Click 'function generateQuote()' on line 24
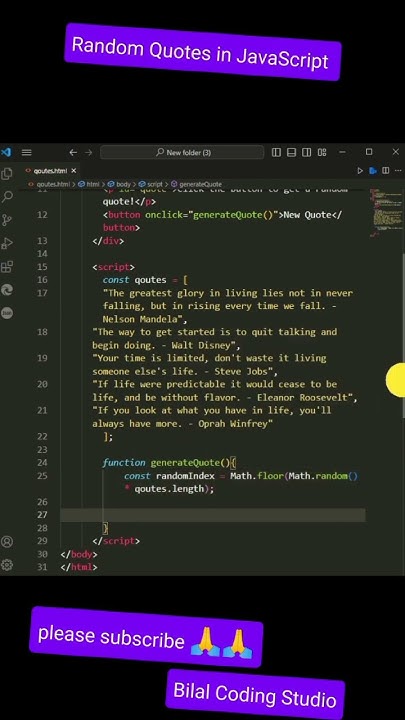This screenshot has width=405, height=720. 166,462
